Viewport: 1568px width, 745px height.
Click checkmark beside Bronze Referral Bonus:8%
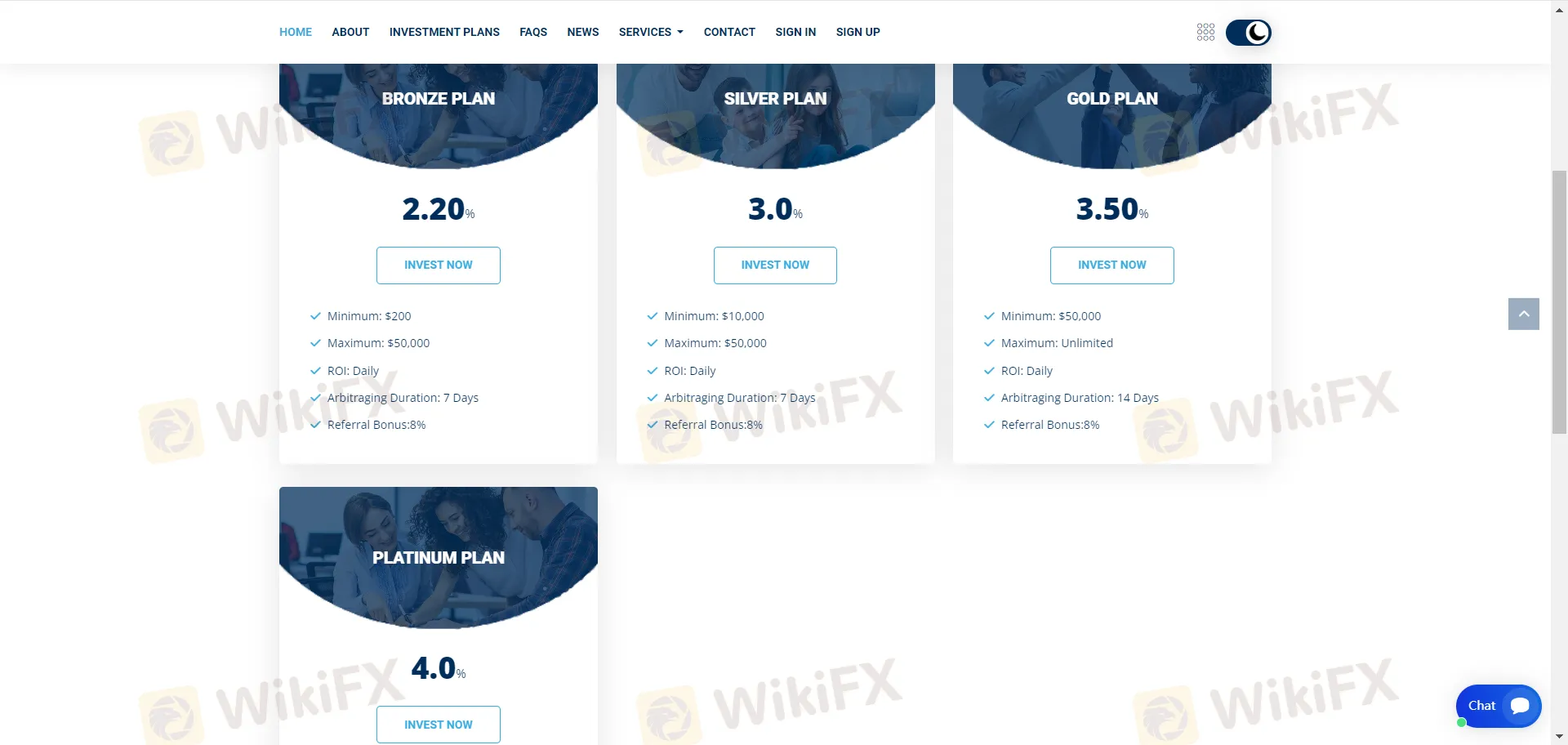pyautogui.click(x=315, y=425)
